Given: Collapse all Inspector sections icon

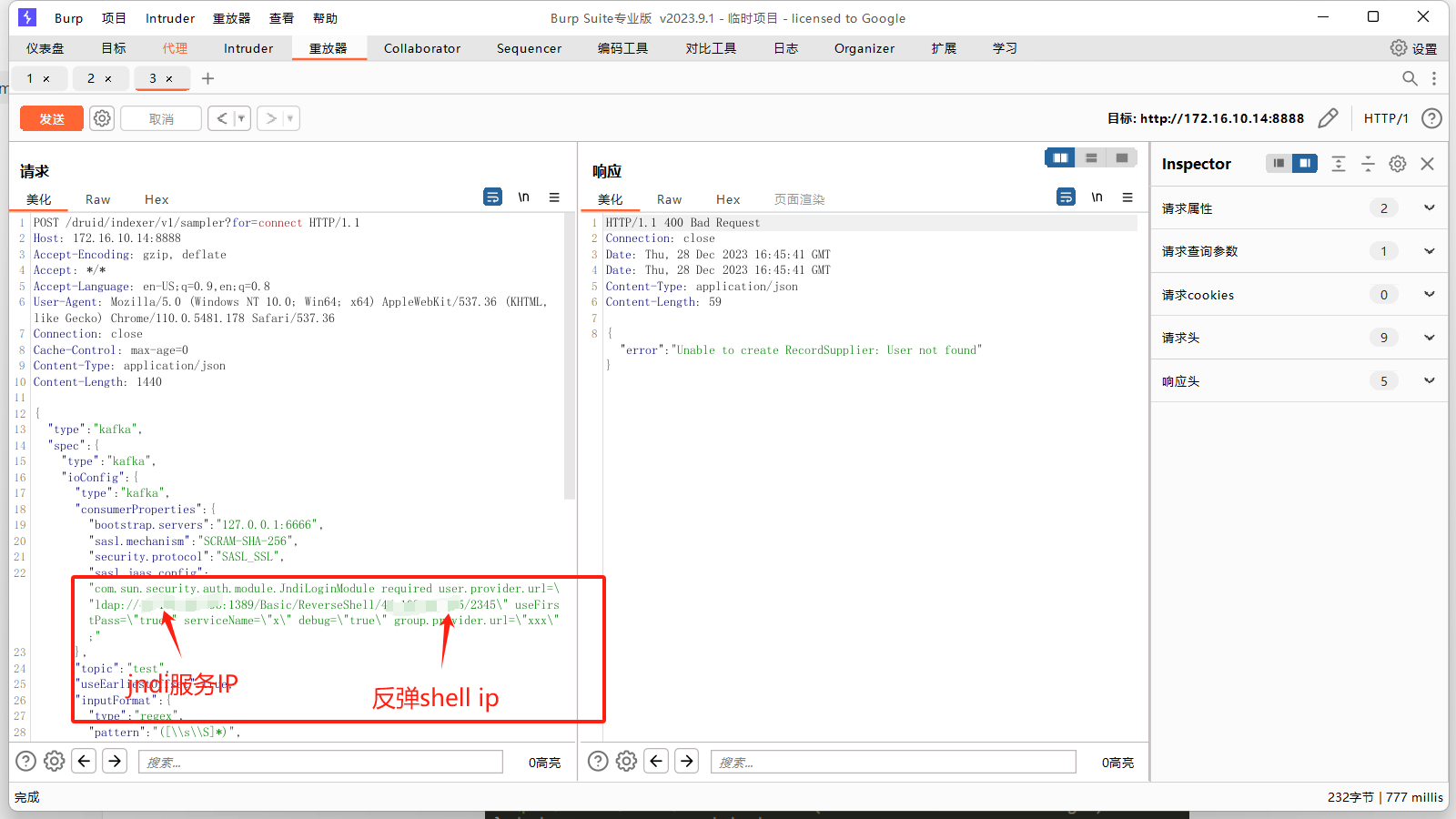Looking at the screenshot, I should (x=1368, y=163).
